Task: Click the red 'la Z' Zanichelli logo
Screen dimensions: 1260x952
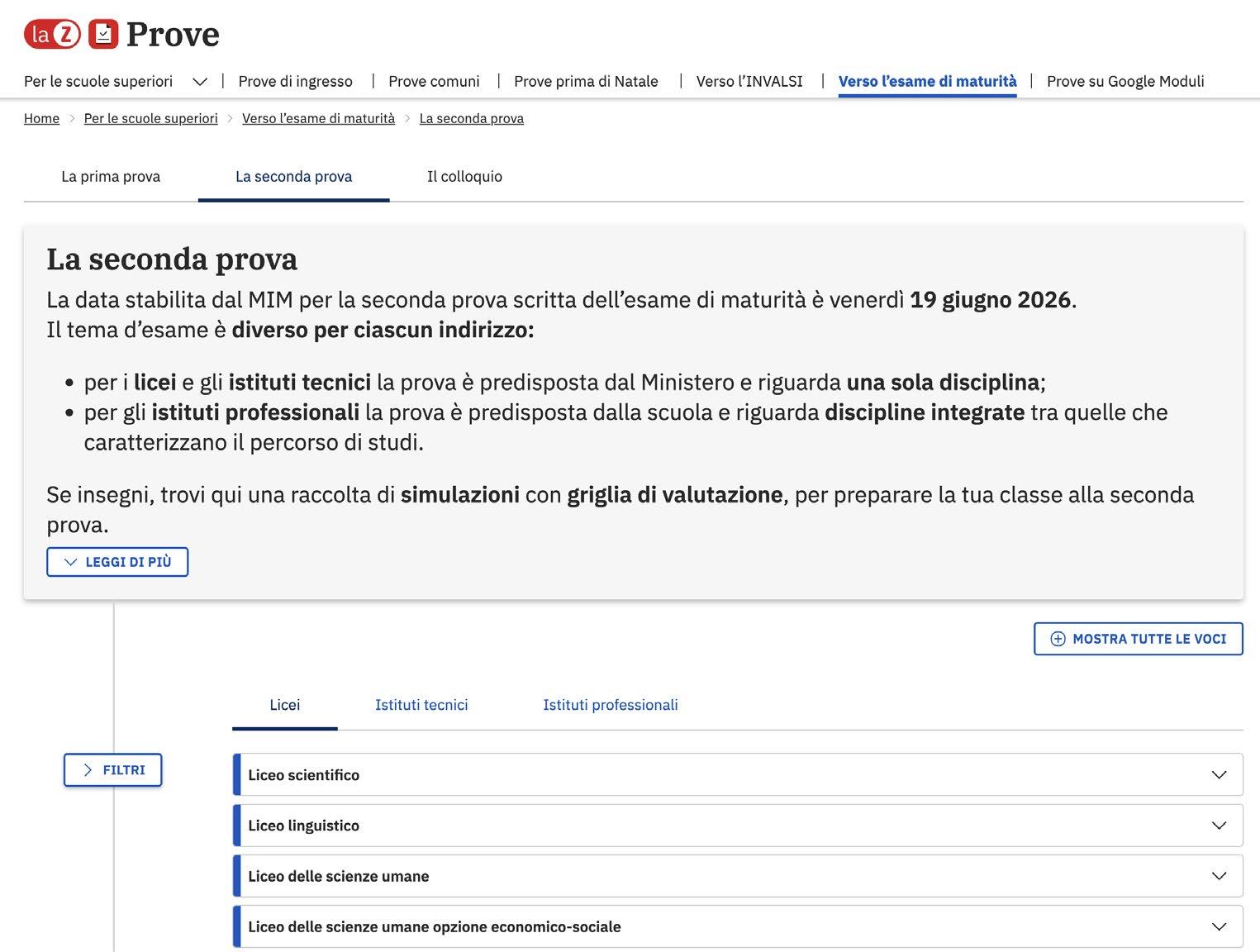Action: (x=52, y=34)
